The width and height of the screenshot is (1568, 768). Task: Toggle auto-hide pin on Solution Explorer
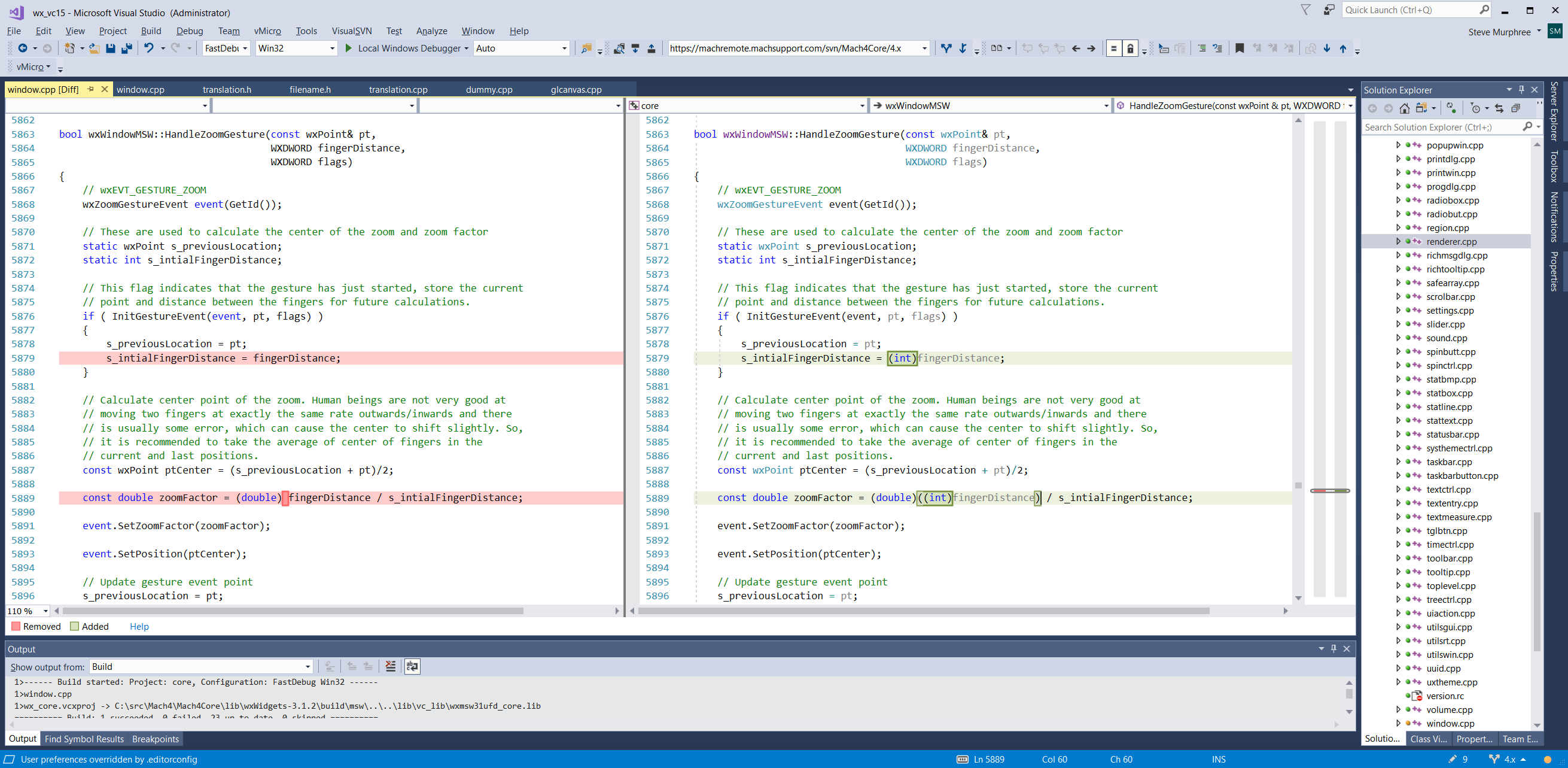click(x=1522, y=90)
